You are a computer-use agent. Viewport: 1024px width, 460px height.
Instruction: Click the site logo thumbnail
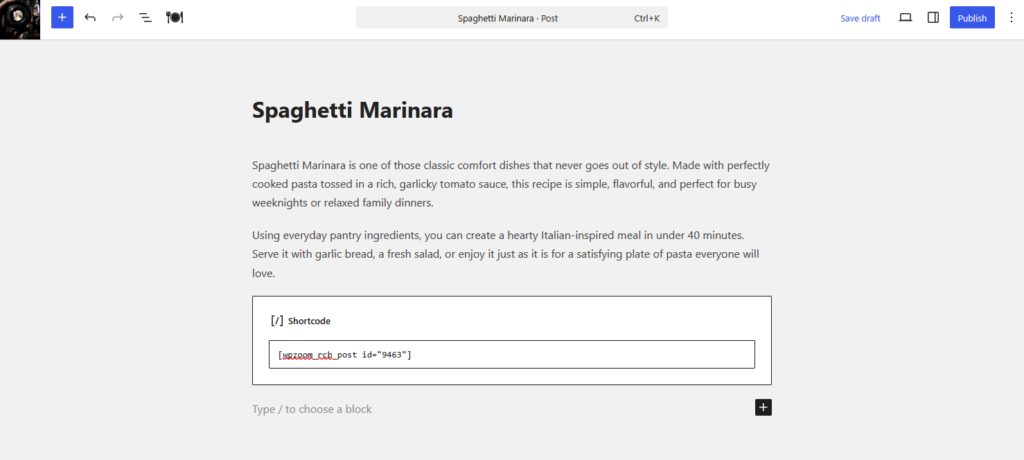tap(20, 20)
